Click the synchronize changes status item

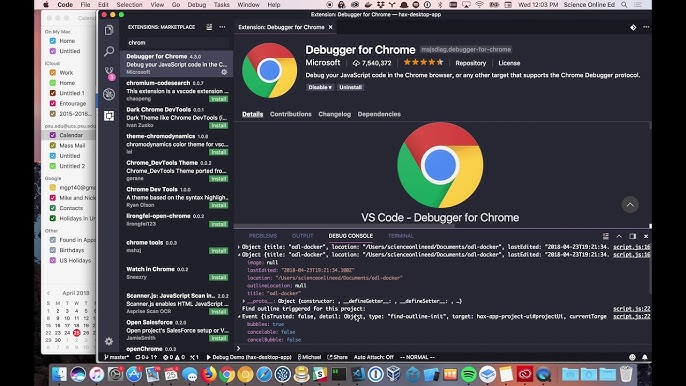[146, 357]
